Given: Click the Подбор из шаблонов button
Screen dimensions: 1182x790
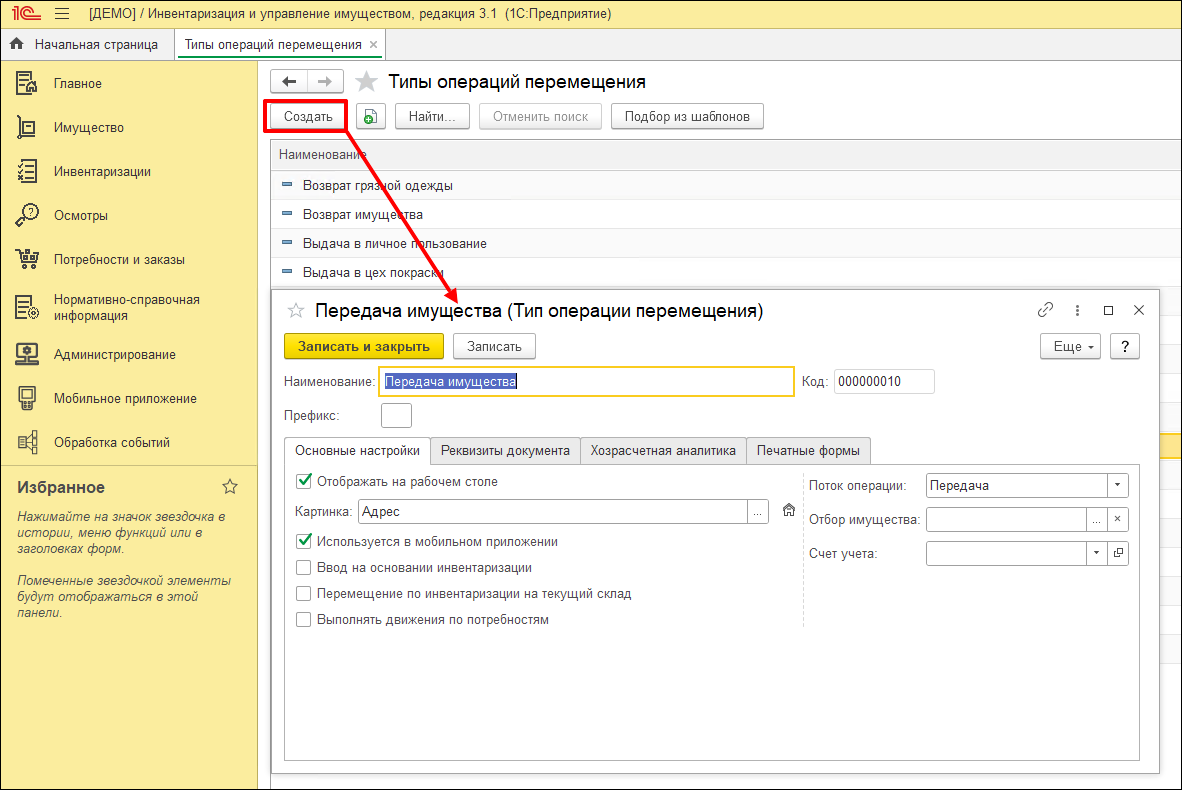Looking at the screenshot, I should coord(687,116).
